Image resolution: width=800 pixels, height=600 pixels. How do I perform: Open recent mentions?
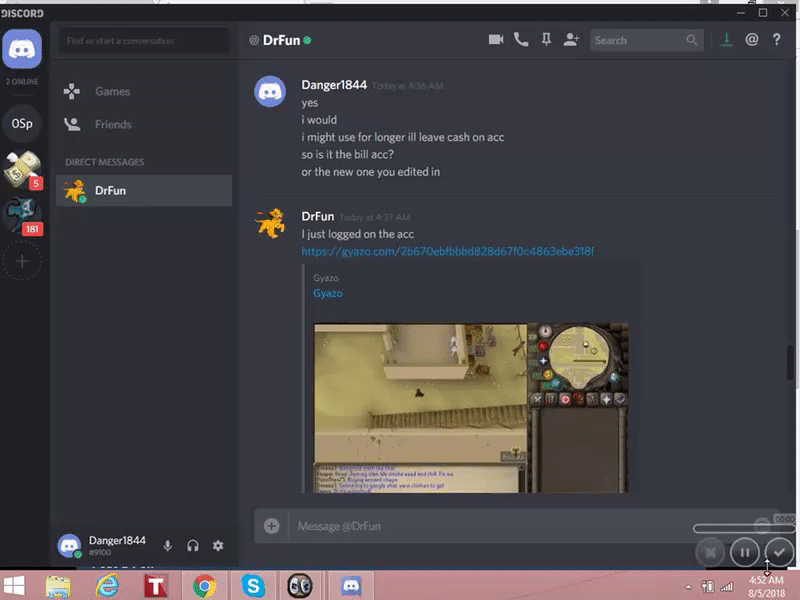[x=752, y=40]
